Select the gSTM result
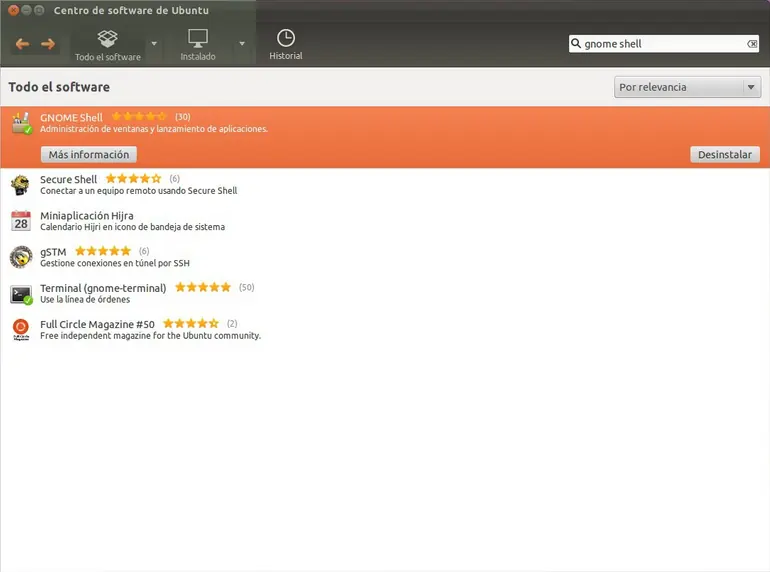 coord(385,257)
